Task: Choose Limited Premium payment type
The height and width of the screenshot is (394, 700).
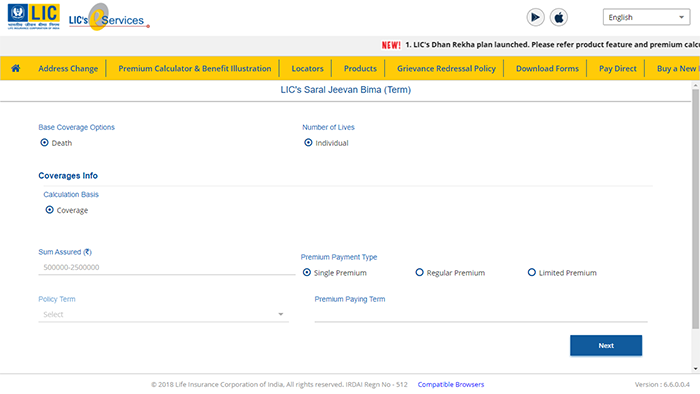Action: [531, 272]
